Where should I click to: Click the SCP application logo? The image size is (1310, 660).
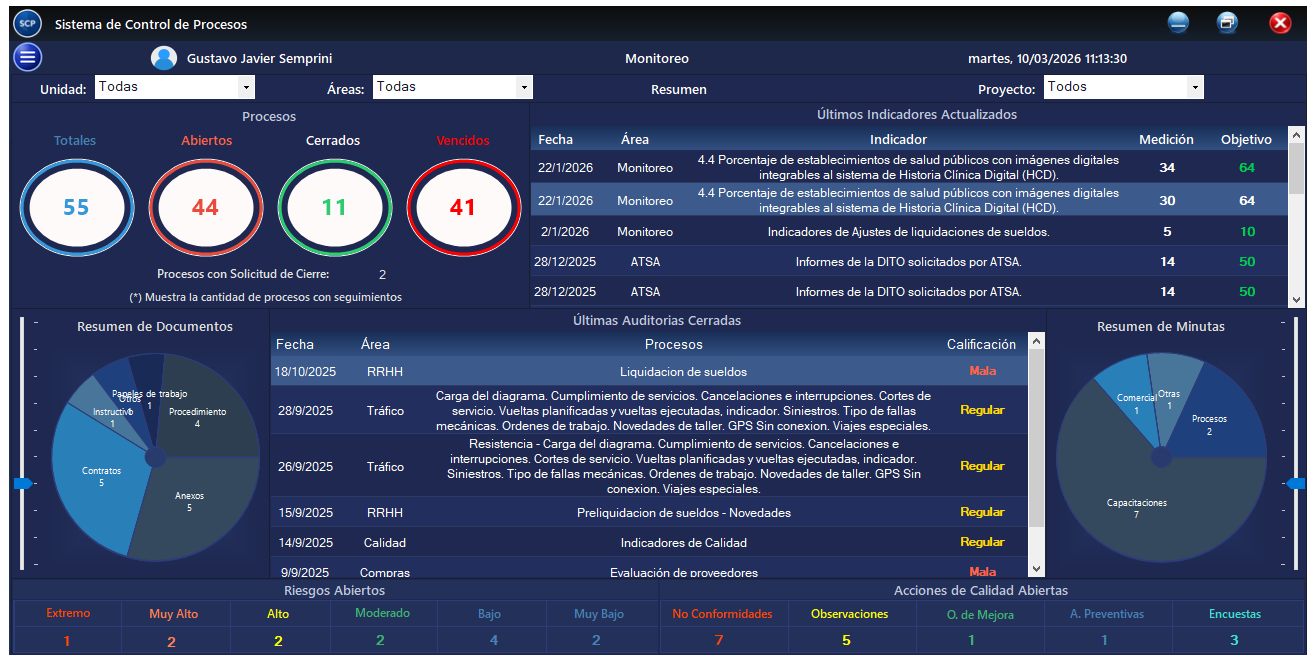point(27,23)
